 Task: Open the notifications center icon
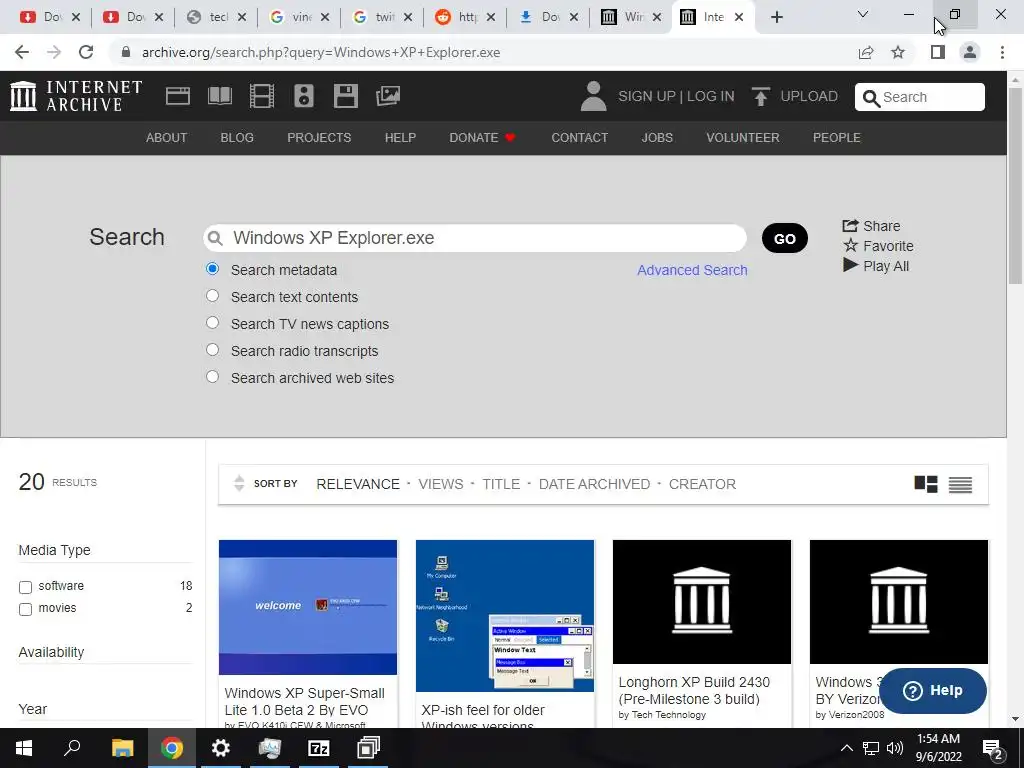coord(993,748)
